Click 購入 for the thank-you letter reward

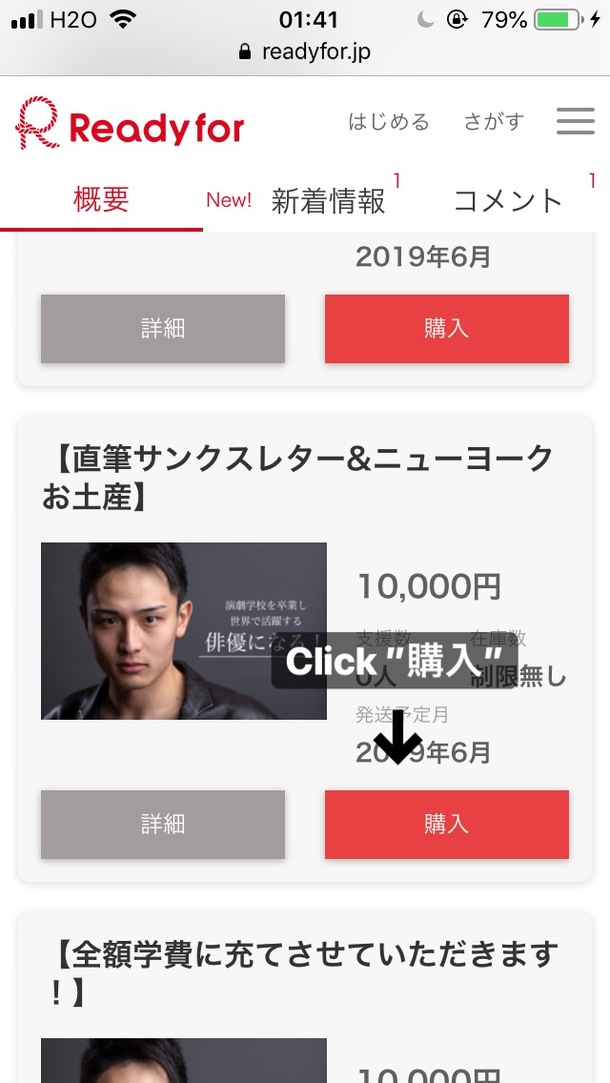[447, 824]
